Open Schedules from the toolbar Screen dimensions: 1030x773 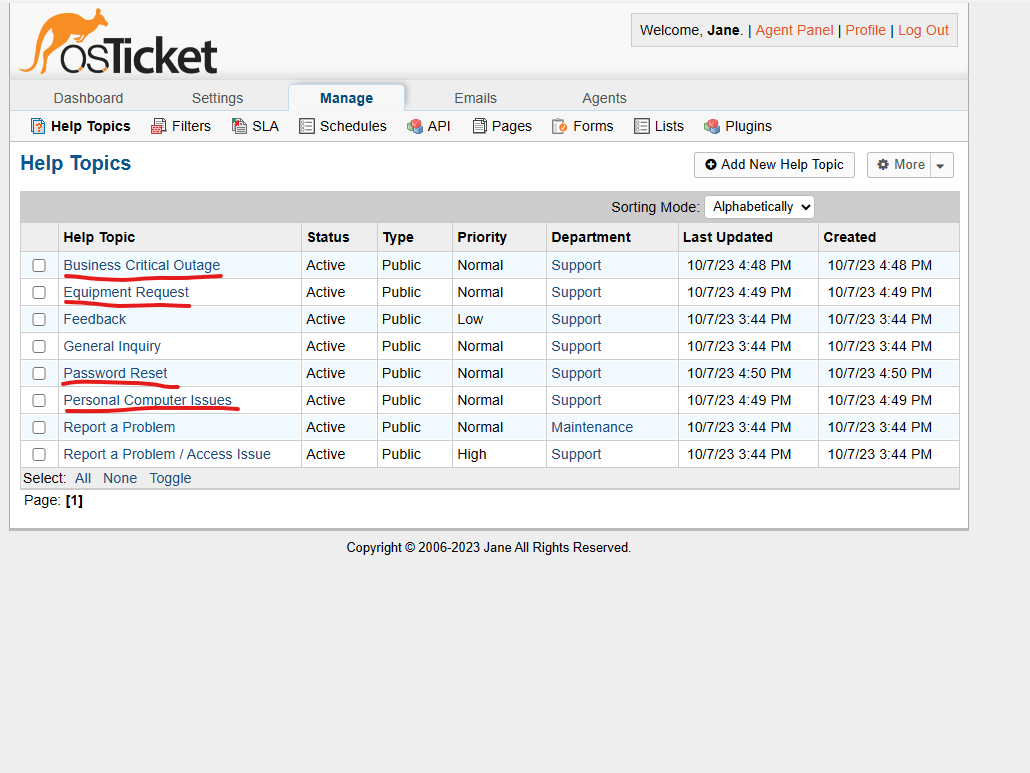(307, 126)
